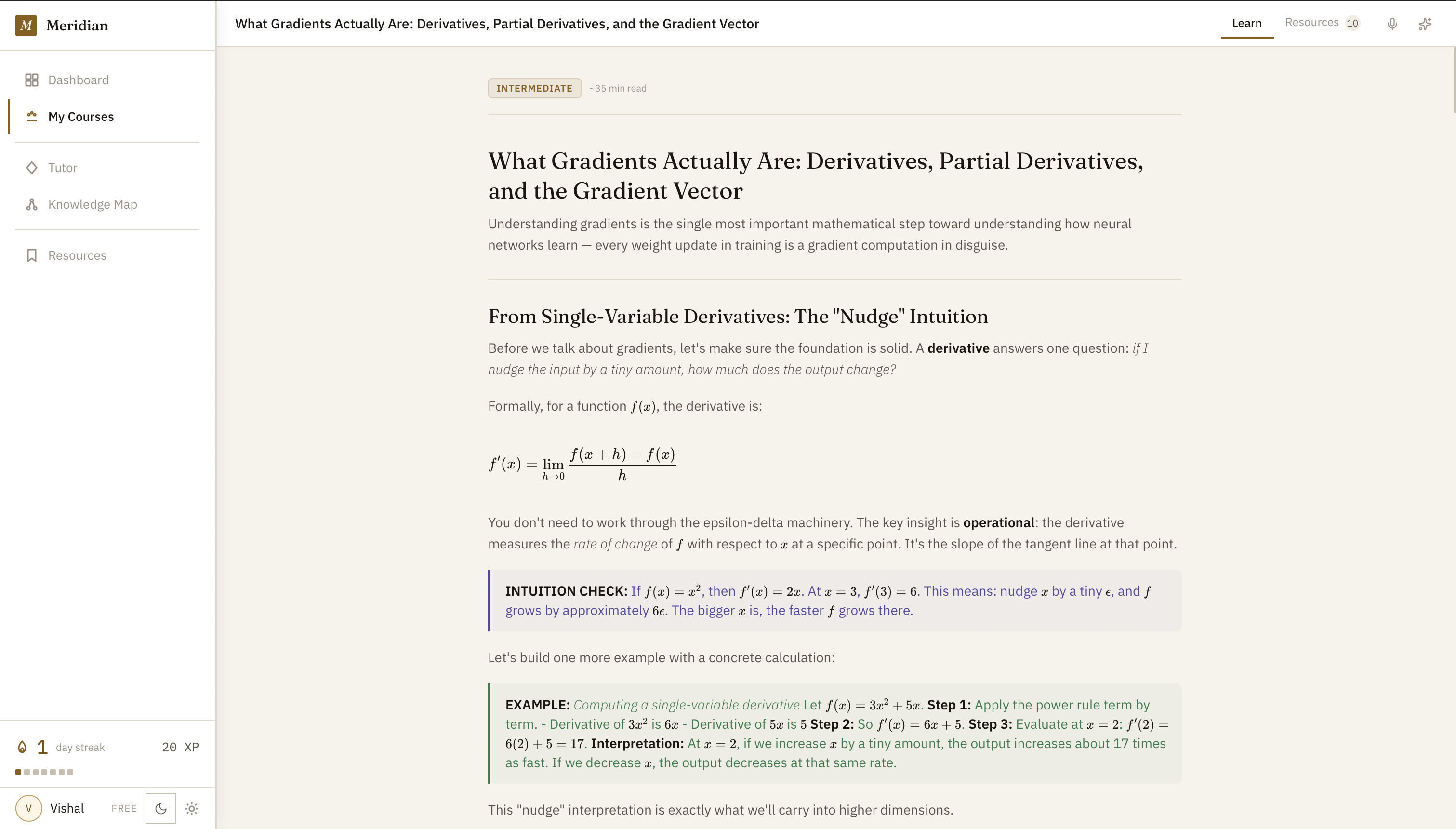Activate the microphone icon in header
The image size is (1456, 829).
pos(1392,24)
